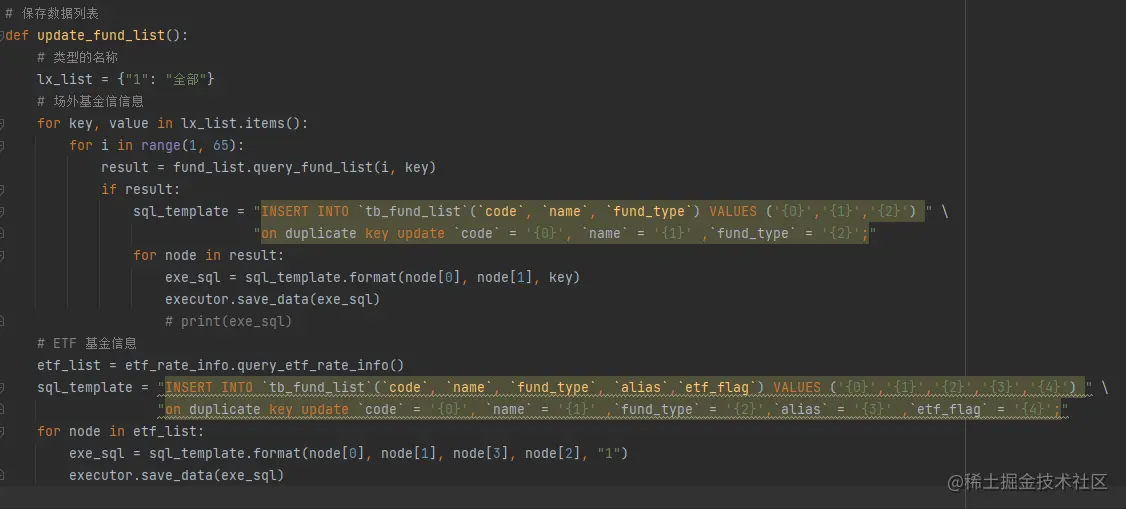Click the fold marker beside the first sql_template line

click(x=3, y=211)
